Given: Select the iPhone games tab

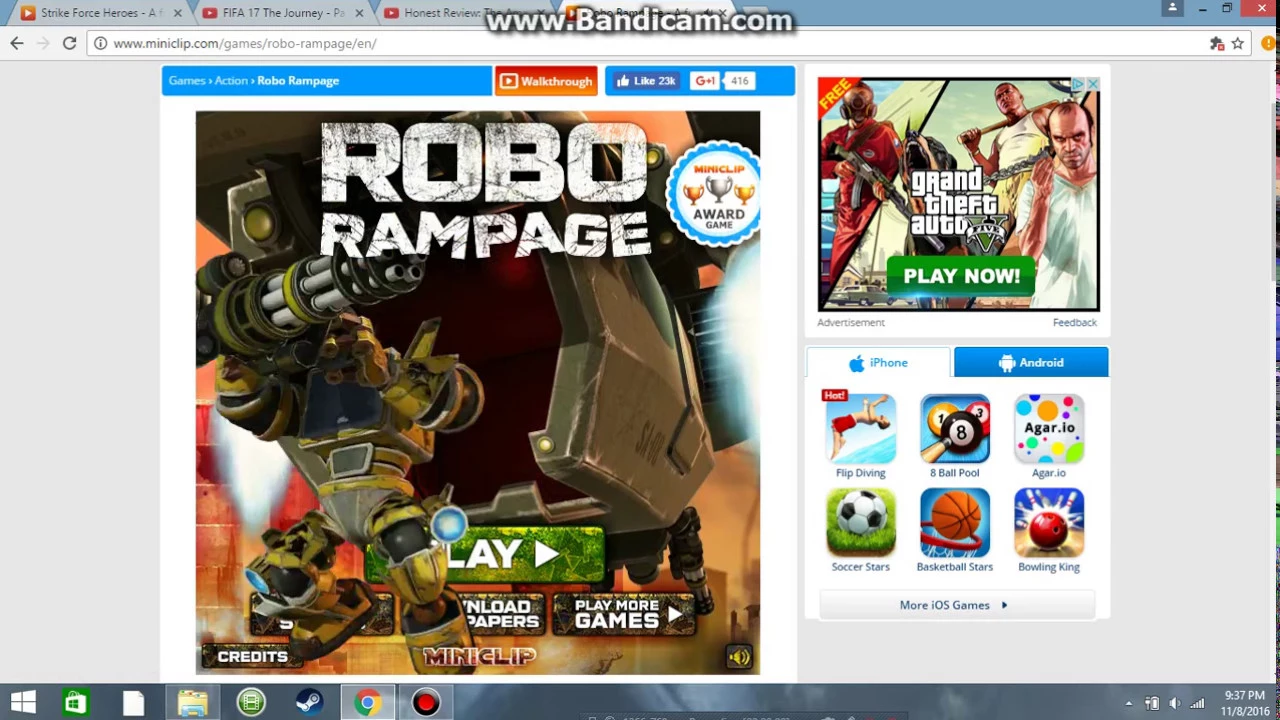Looking at the screenshot, I should click(x=878, y=363).
